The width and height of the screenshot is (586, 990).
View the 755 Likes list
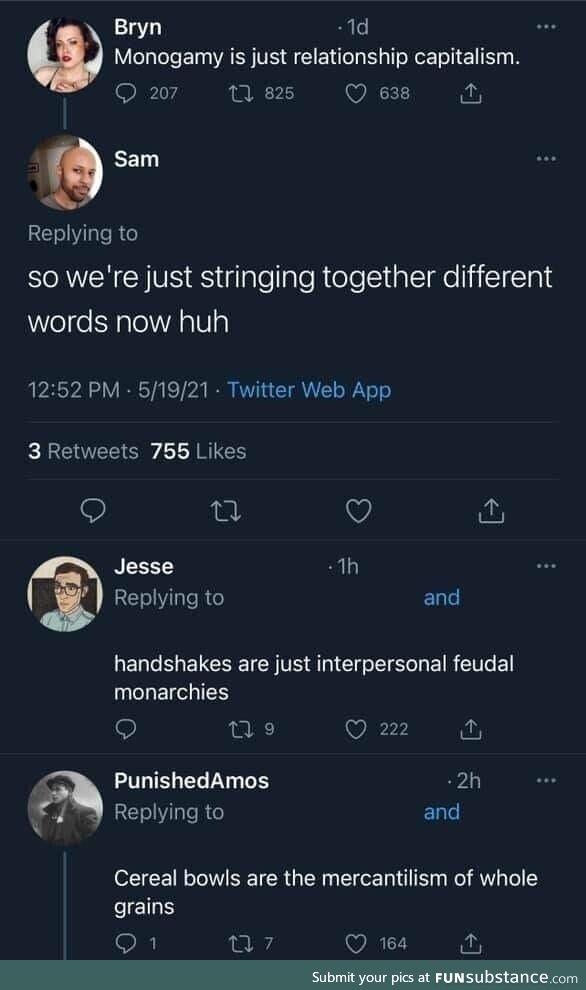[198, 451]
